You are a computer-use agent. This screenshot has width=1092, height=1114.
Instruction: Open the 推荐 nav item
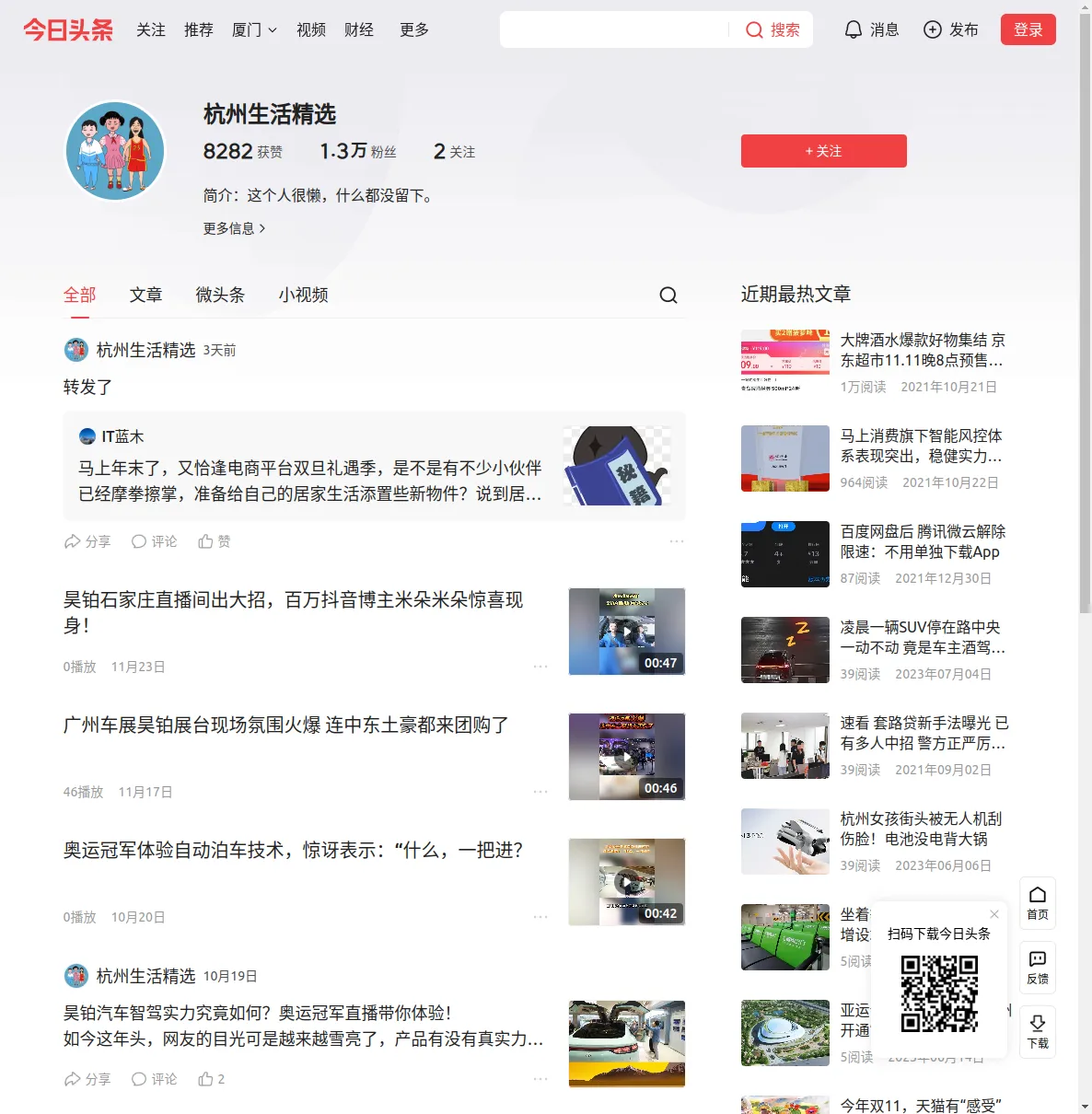pos(199,29)
